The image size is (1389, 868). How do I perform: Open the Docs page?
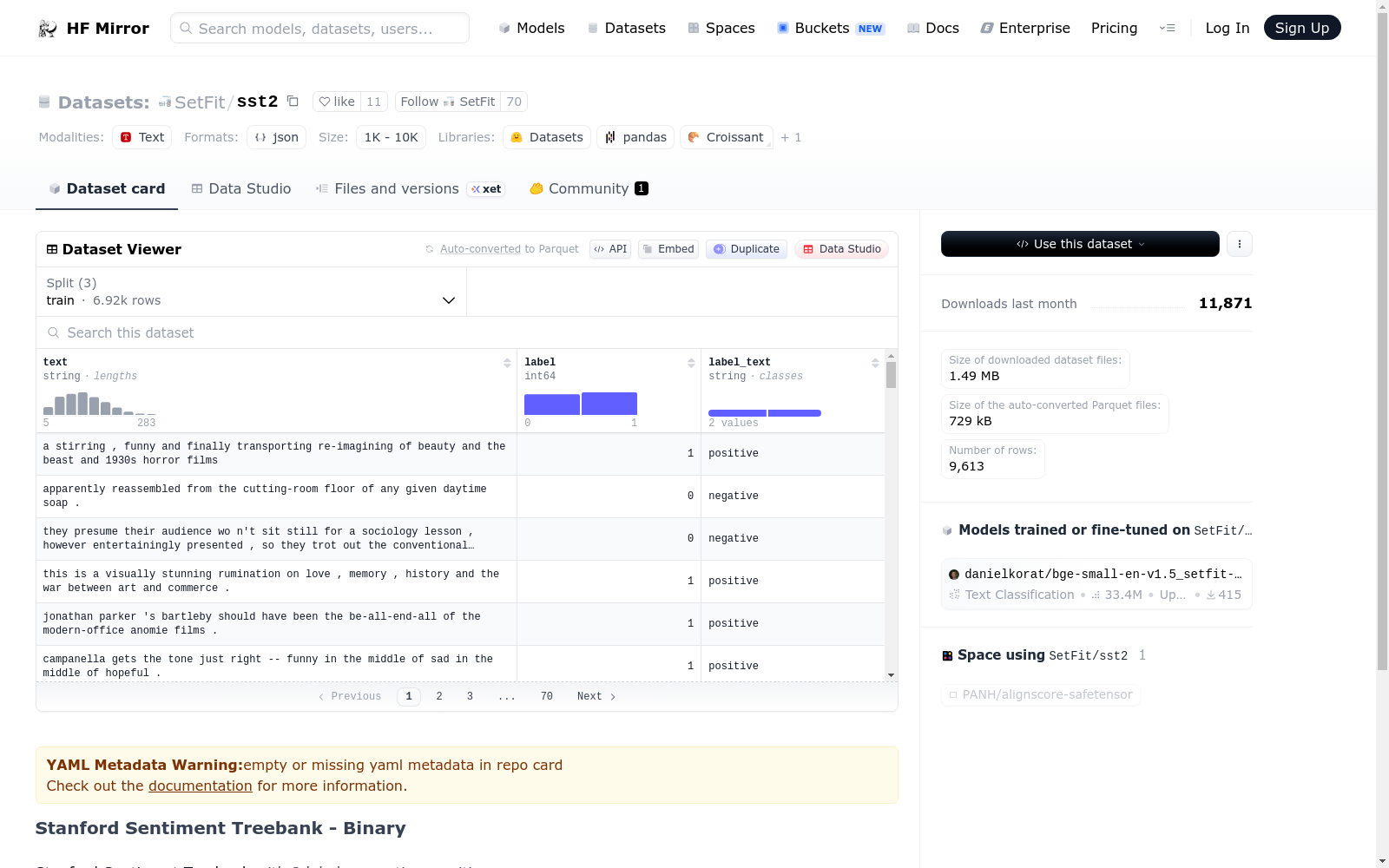tap(933, 28)
